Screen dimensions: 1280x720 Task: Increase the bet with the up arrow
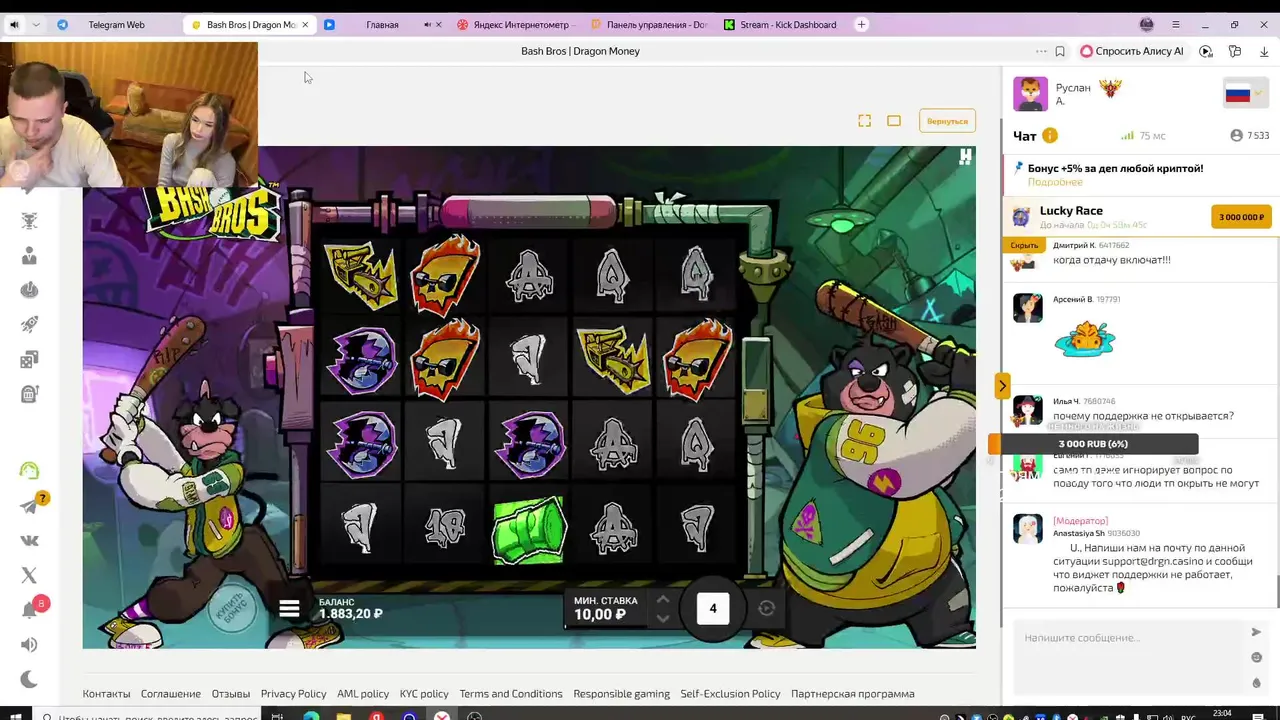[662, 599]
